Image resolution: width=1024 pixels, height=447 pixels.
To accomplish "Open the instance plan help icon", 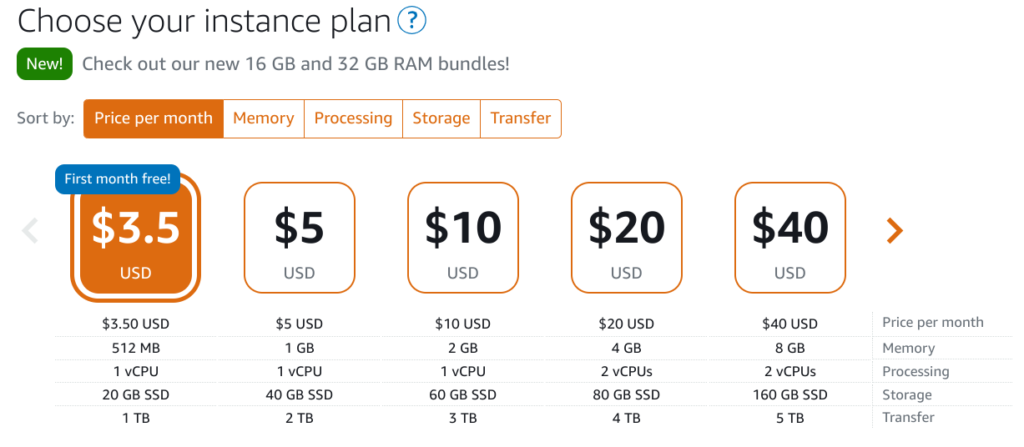I will pos(412,21).
